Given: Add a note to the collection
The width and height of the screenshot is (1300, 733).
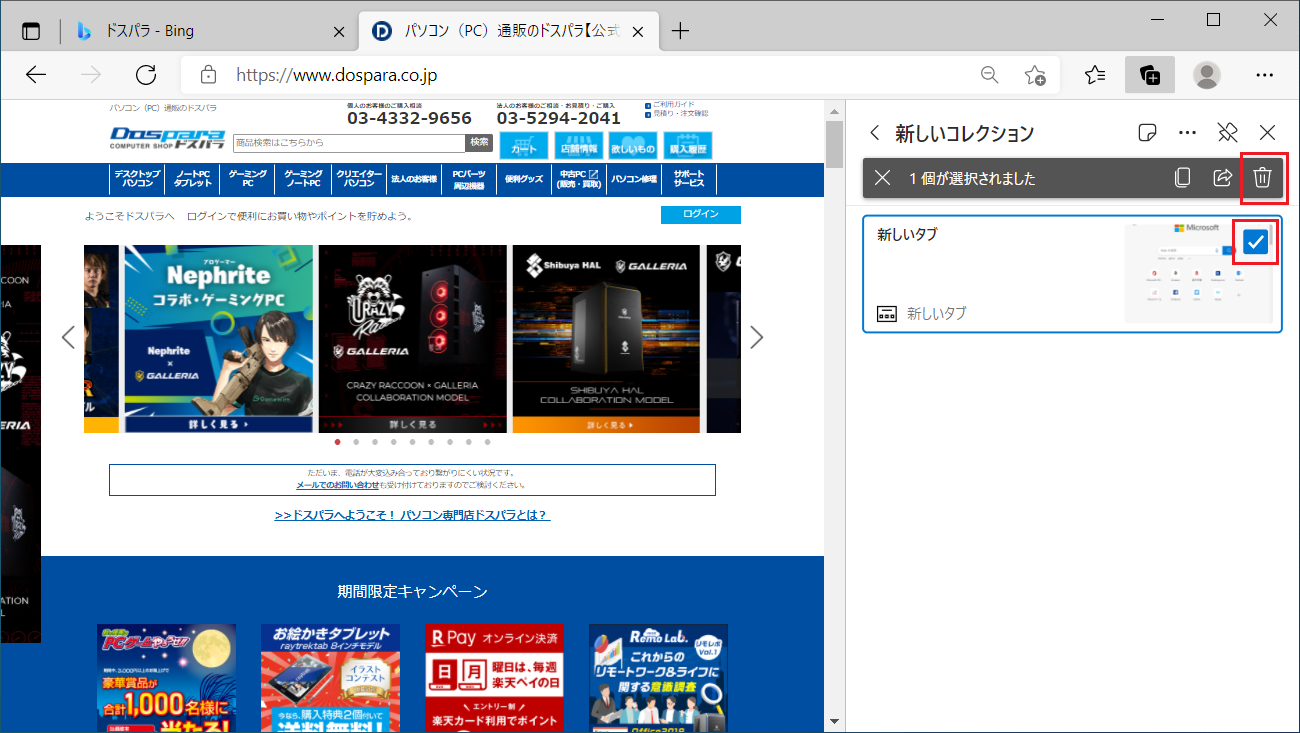Looking at the screenshot, I should [1148, 133].
